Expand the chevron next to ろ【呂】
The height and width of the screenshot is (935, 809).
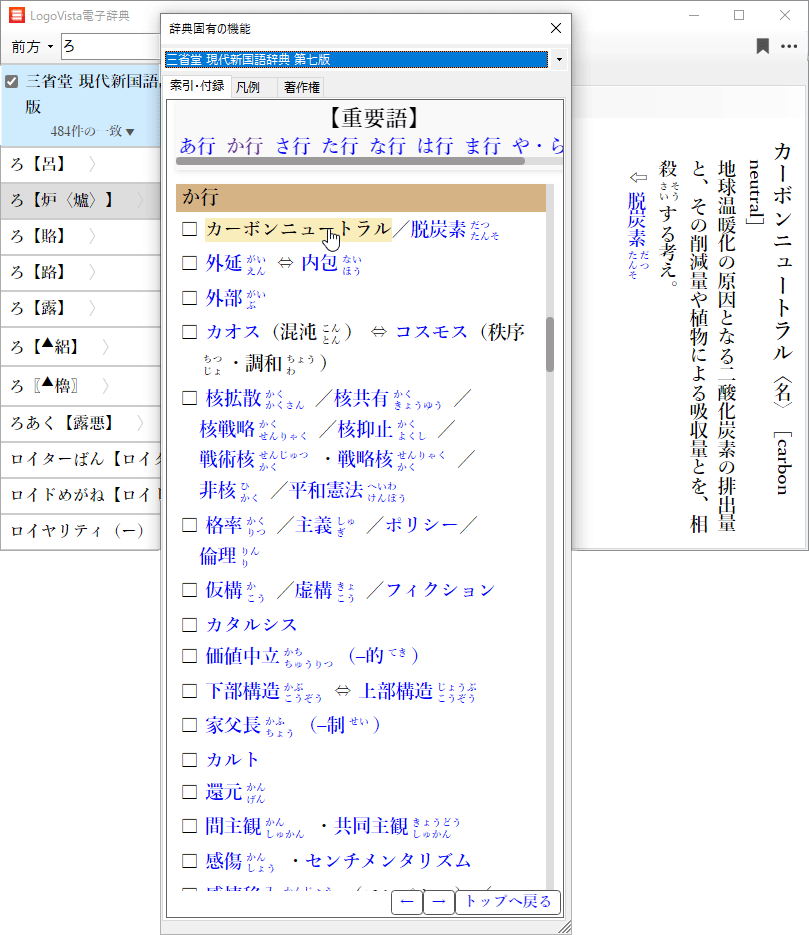click(91, 164)
